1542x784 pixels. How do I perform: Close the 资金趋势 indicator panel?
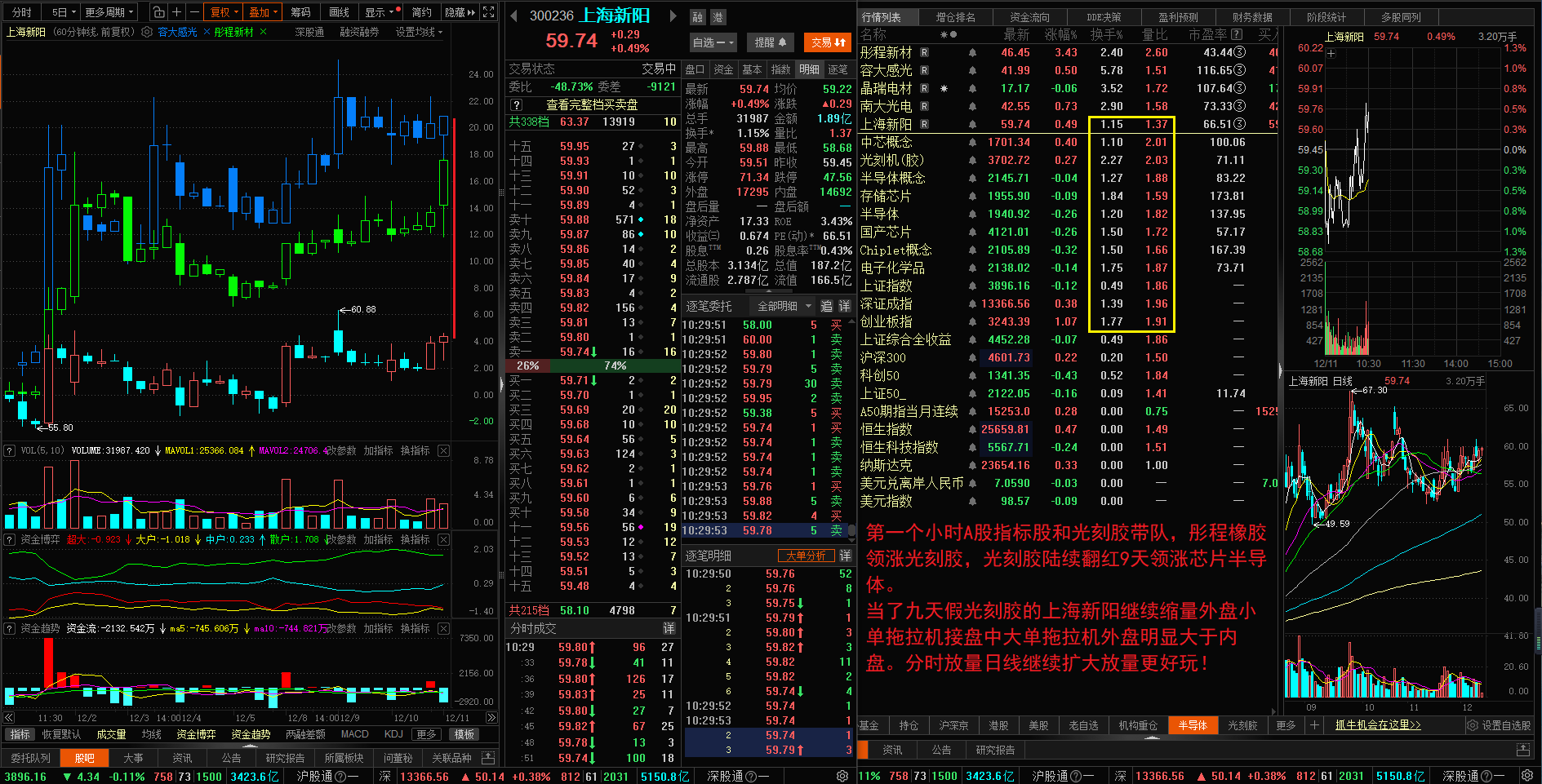tap(443, 628)
